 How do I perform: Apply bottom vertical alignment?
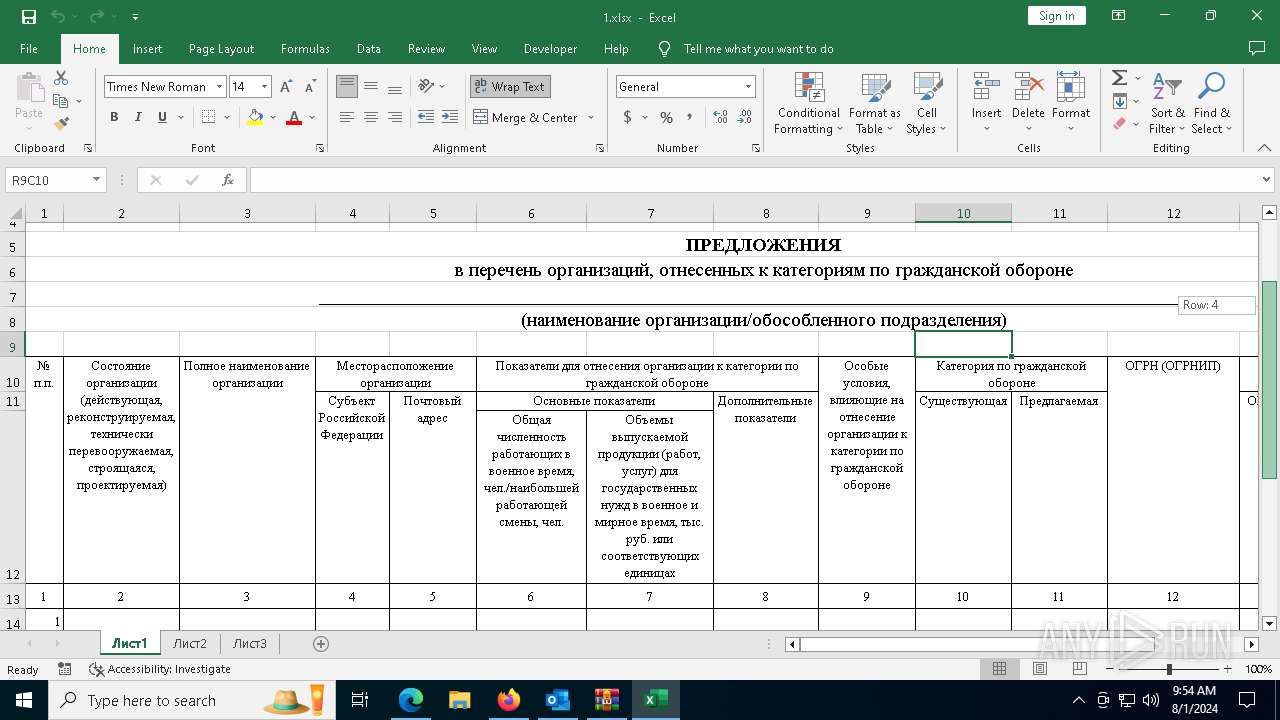coord(395,87)
